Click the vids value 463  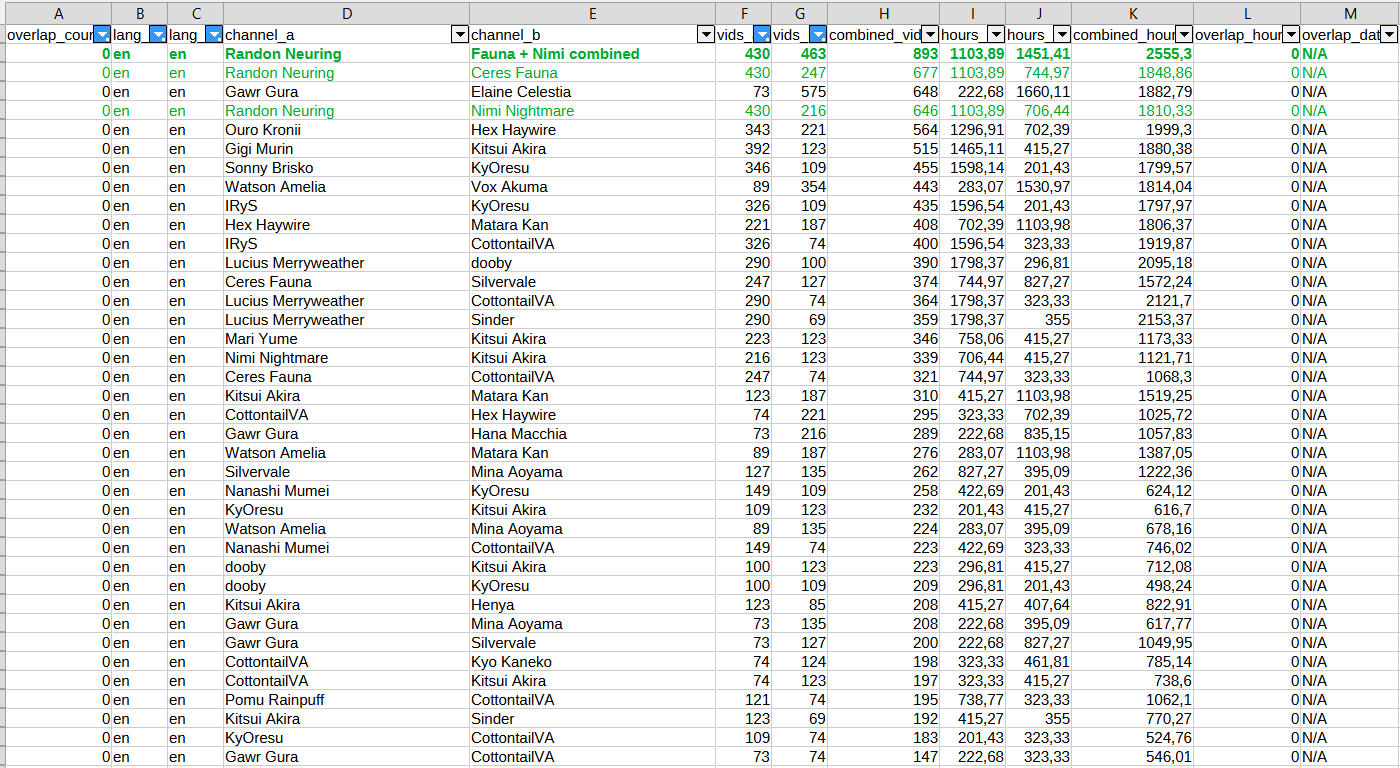pyautogui.click(x=800, y=54)
